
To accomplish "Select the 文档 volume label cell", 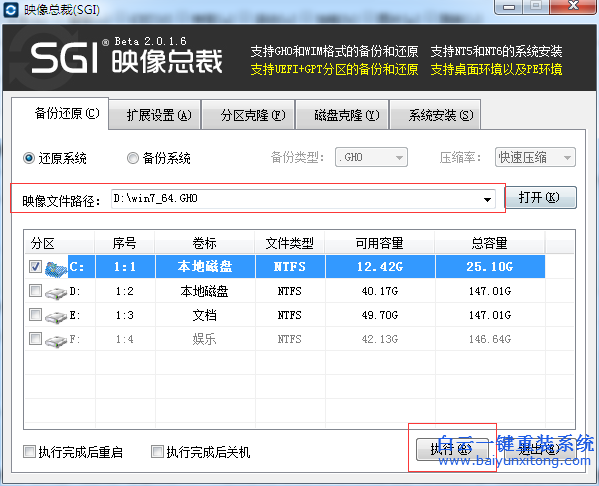I will pyautogui.click(x=205, y=315).
